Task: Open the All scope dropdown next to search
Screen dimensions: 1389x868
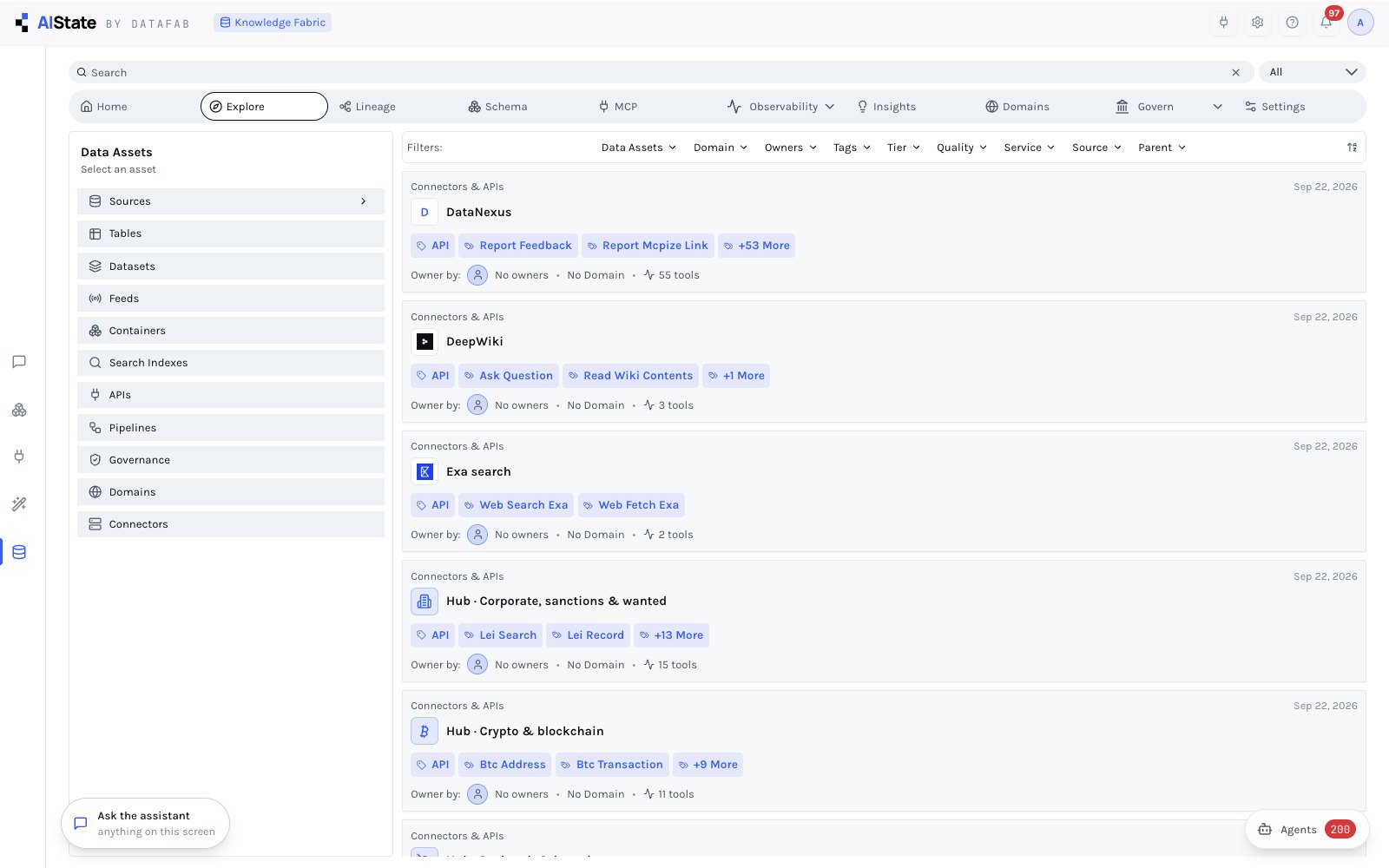Action: pyautogui.click(x=1313, y=72)
